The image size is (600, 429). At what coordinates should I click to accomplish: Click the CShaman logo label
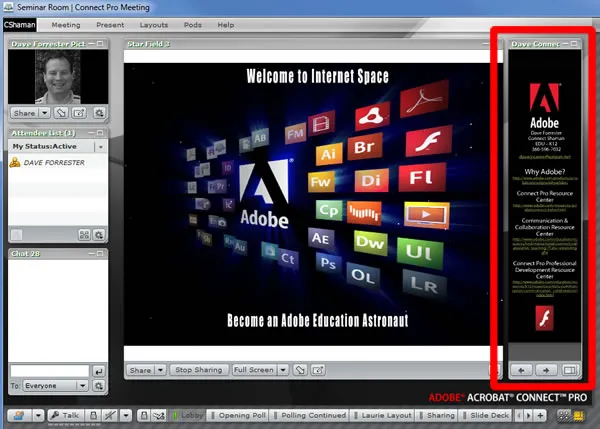[x=20, y=25]
